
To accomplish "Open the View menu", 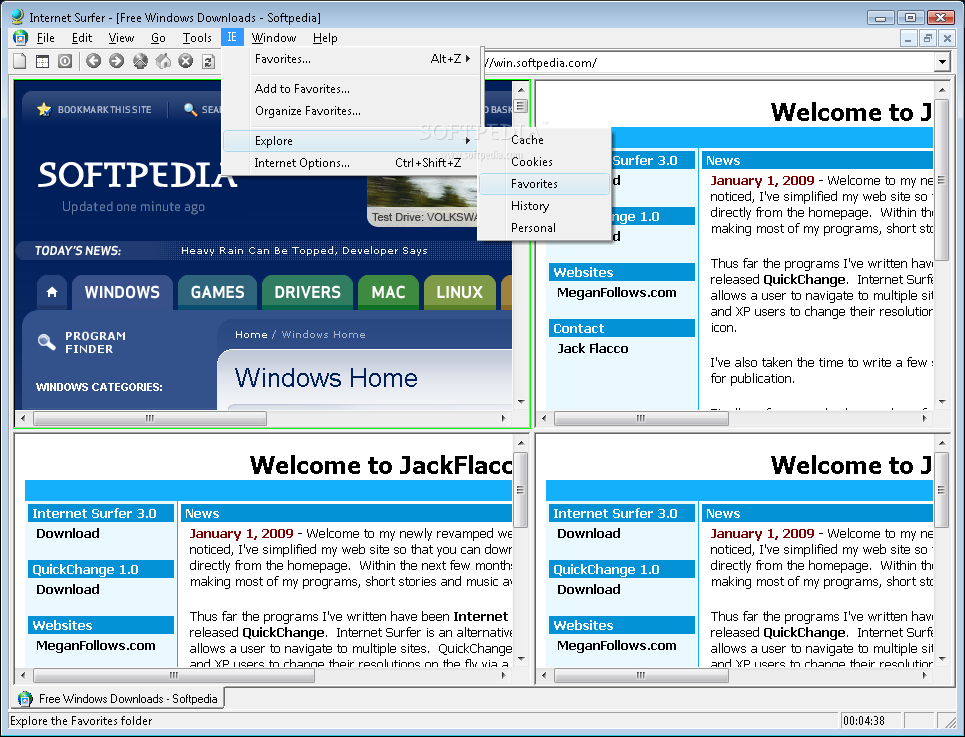I will 121,38.
